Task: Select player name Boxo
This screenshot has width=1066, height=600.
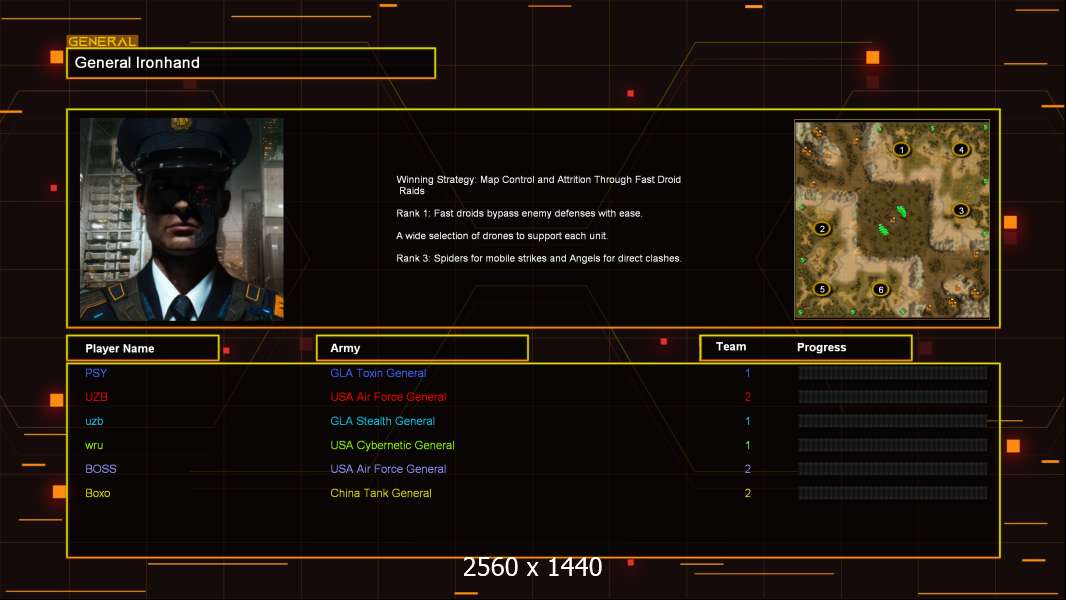Action: [97, 493]
